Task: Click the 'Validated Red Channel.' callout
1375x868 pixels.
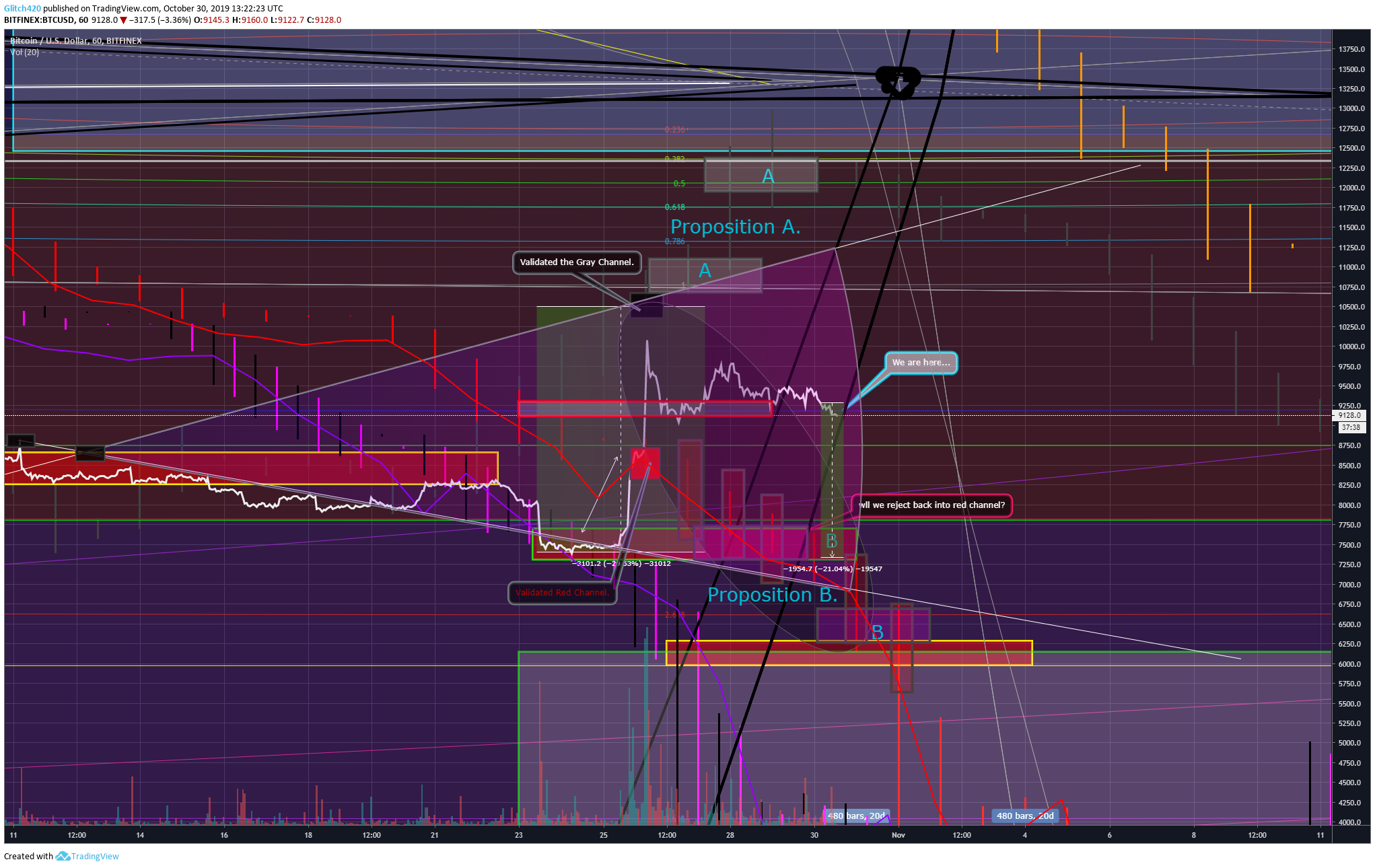Action: pyautogui.click(x=563, y=593)
